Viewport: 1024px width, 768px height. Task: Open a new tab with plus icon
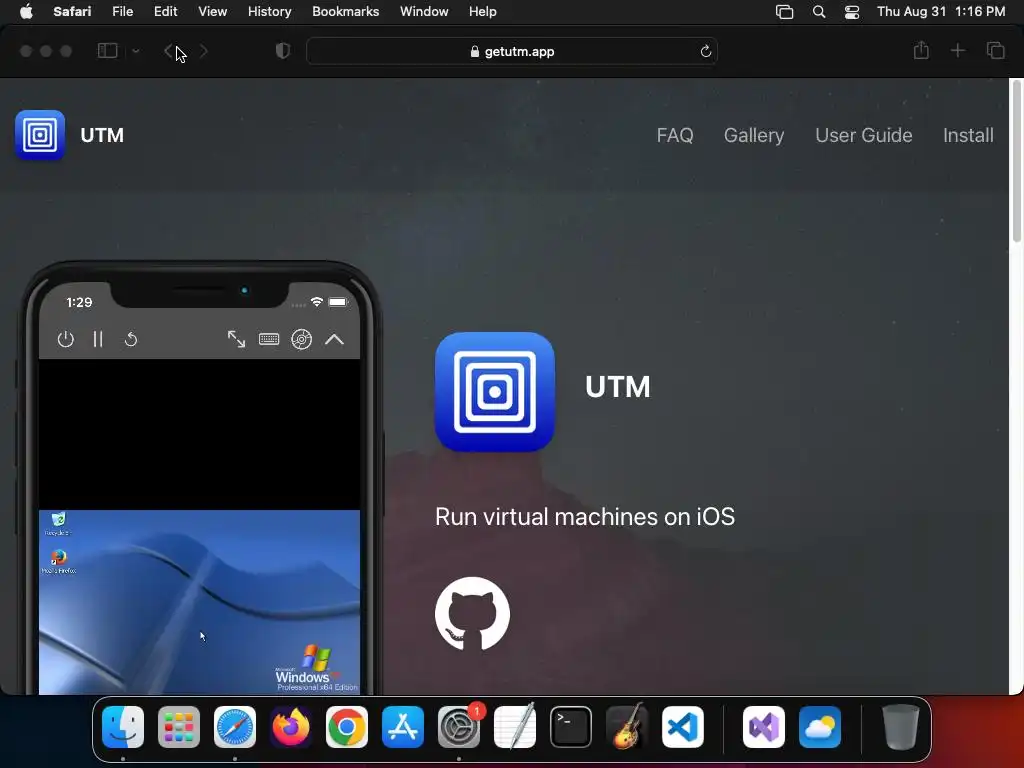(x=957, y=50)
